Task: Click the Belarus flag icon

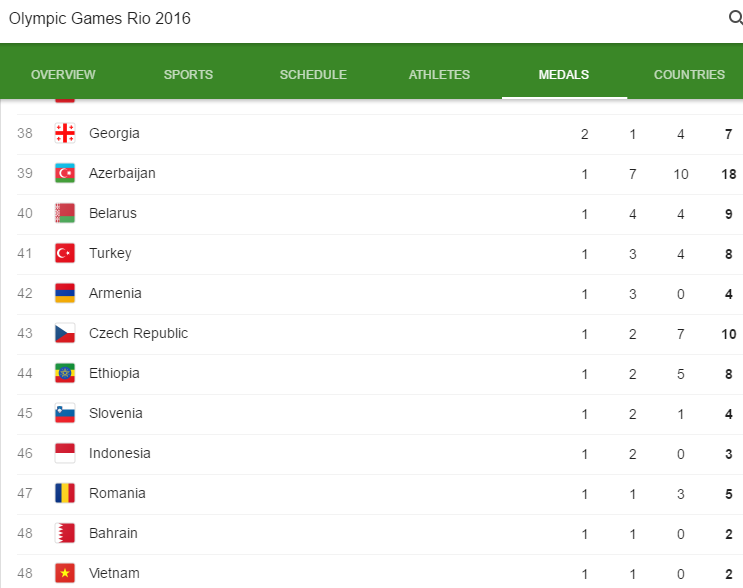Action: coord(65,213)
